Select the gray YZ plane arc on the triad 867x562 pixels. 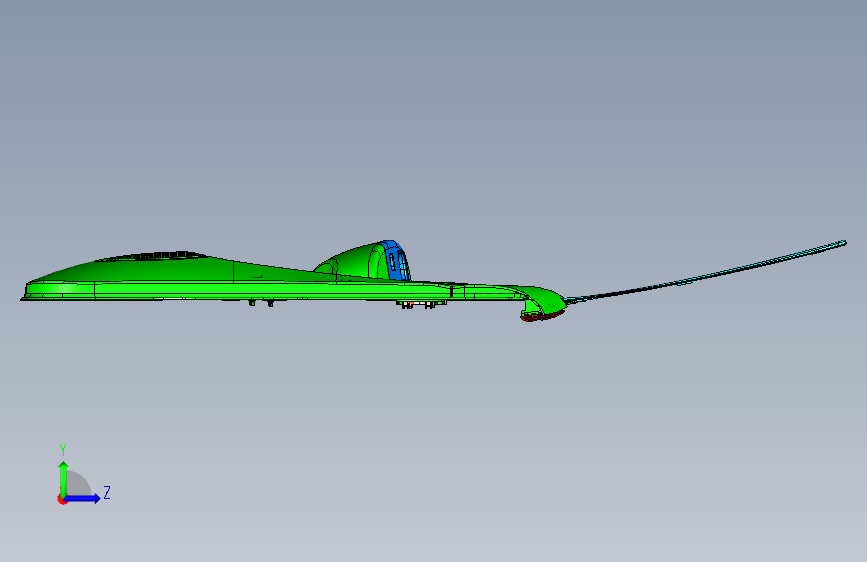click(78, 484)
